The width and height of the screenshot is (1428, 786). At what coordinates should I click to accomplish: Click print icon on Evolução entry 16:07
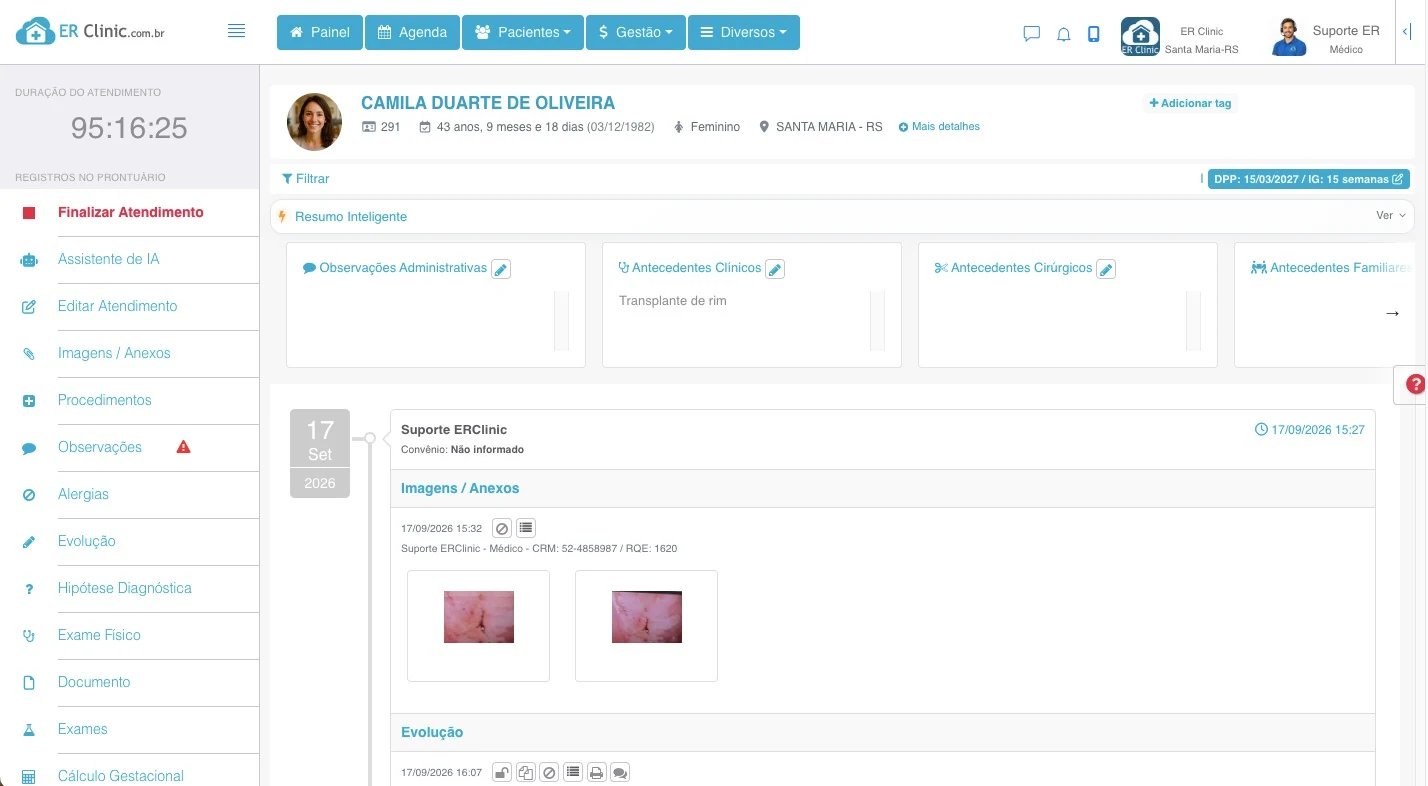click(597, 773)
